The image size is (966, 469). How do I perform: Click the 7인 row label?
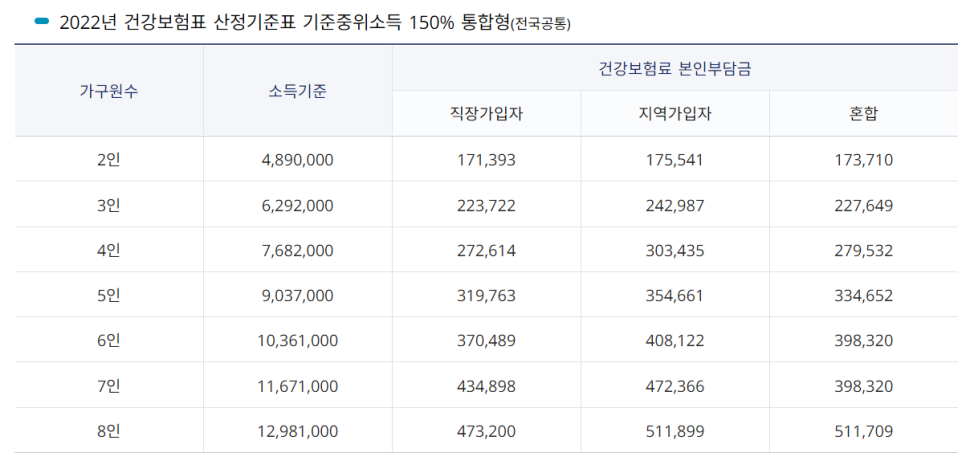click(x=109, y=386)
